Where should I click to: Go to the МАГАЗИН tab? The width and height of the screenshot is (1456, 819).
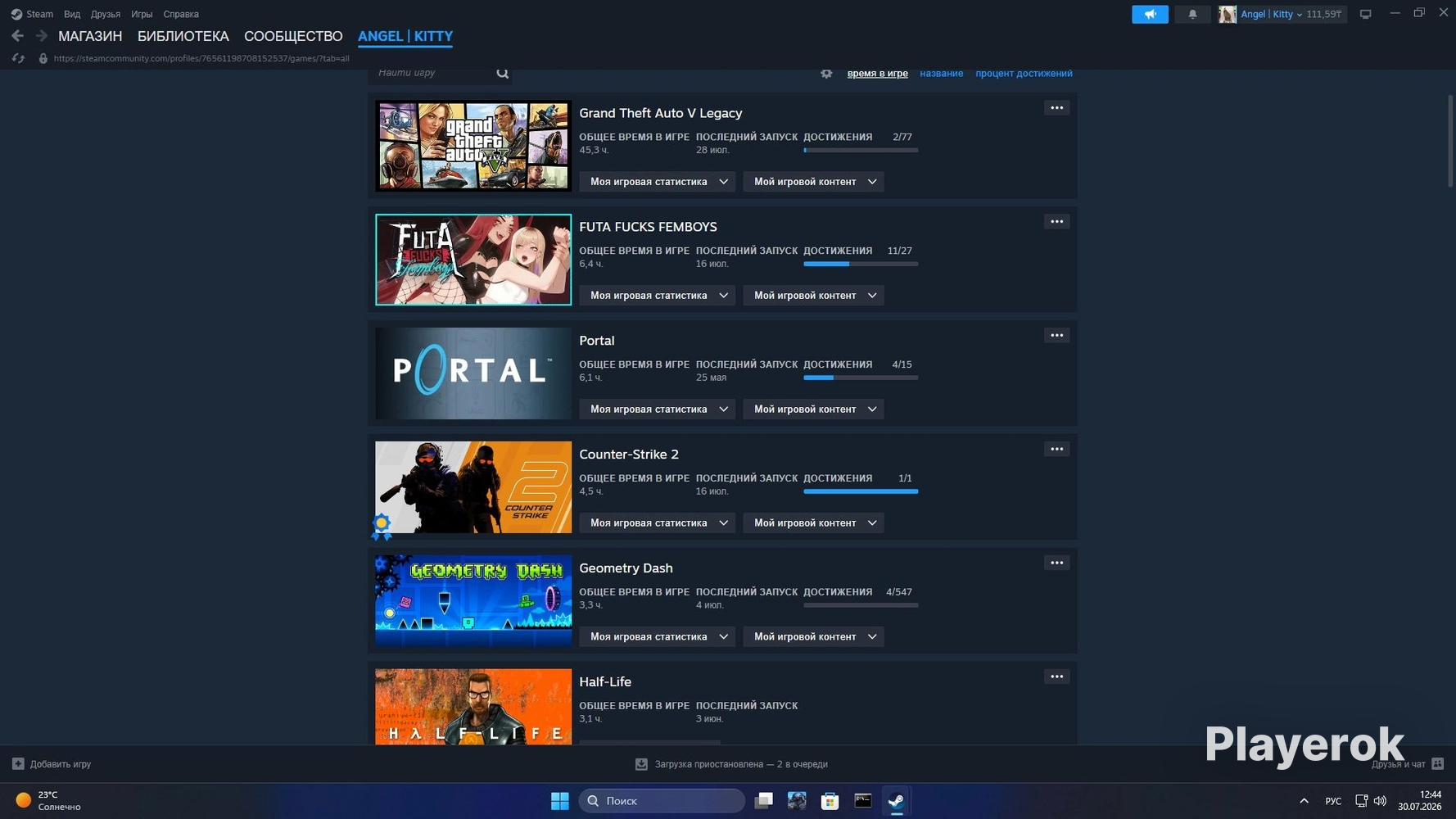tap(90, 36)
